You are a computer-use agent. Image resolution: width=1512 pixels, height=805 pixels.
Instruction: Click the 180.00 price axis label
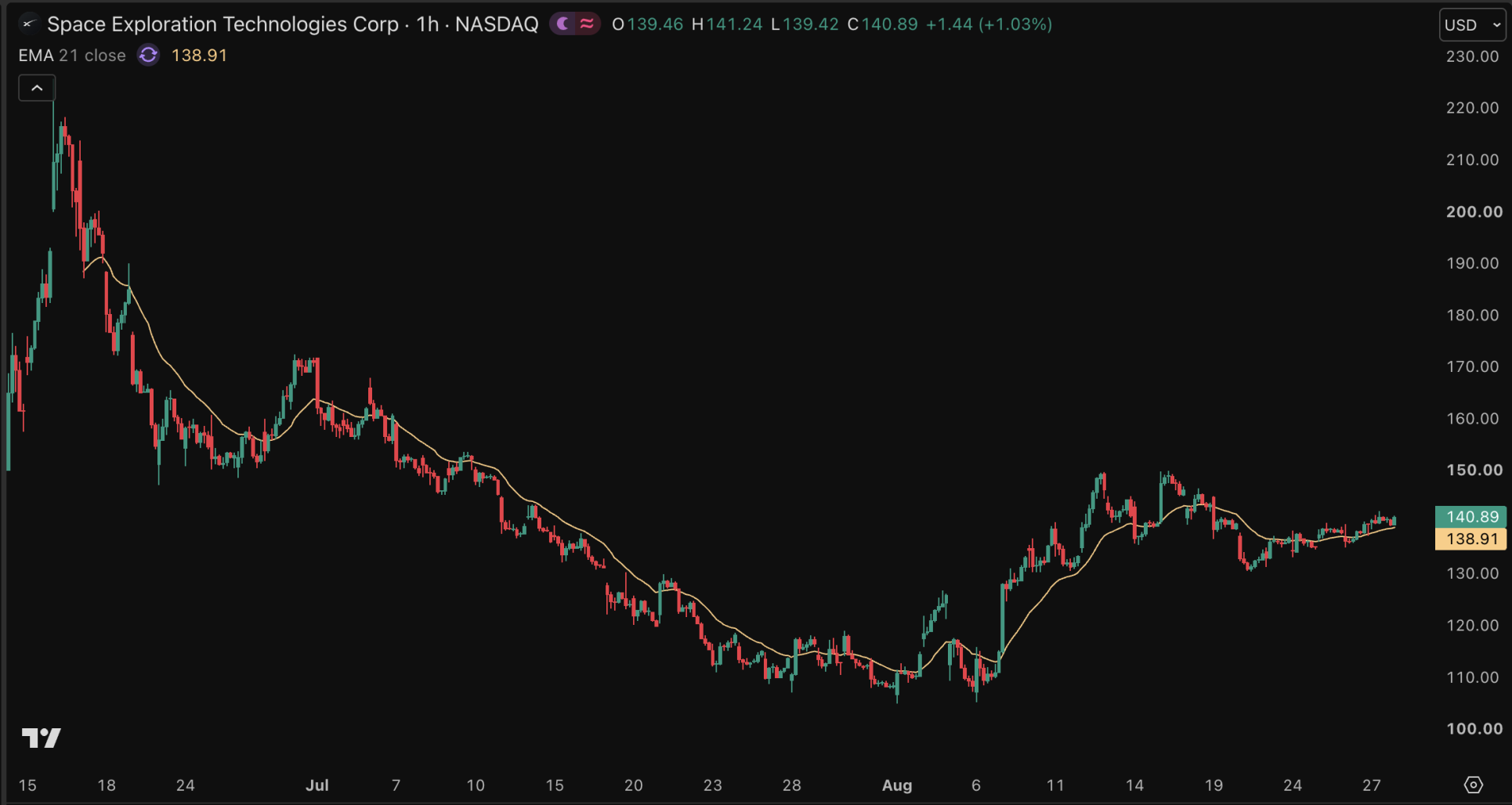click(x=1472, y=315)
